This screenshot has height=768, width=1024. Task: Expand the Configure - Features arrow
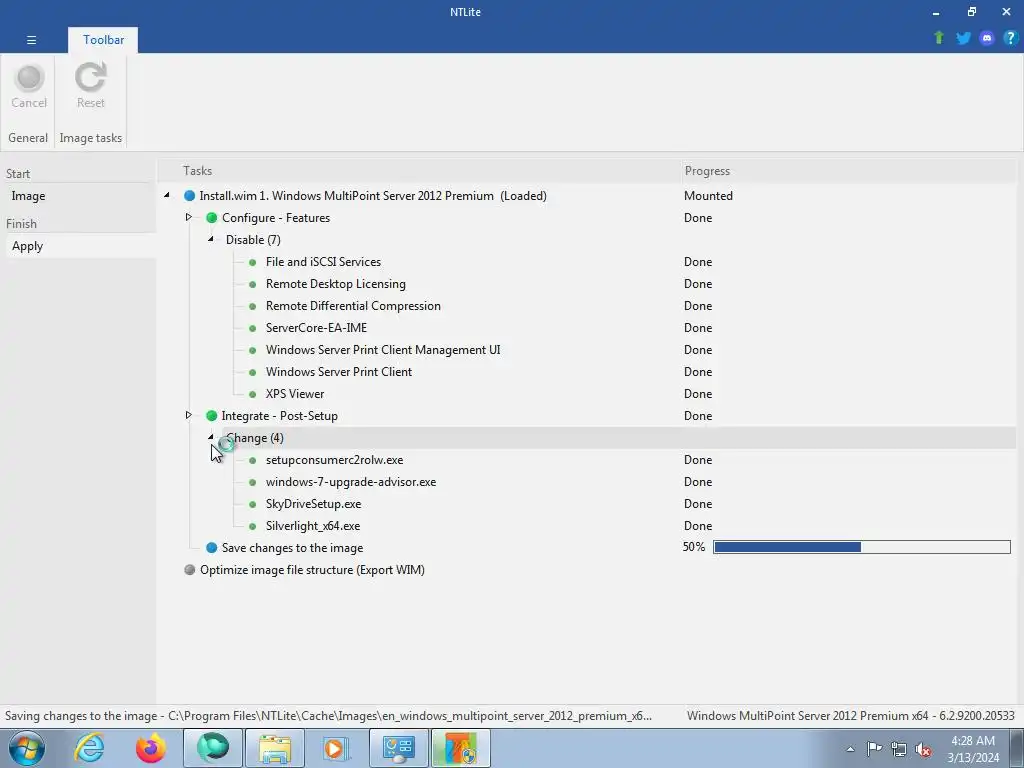189,217
